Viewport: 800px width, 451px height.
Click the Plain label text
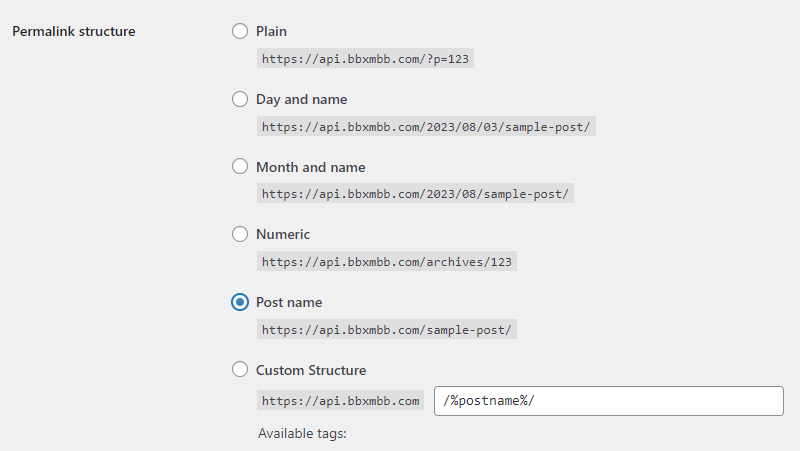click(x=271, y=32)
